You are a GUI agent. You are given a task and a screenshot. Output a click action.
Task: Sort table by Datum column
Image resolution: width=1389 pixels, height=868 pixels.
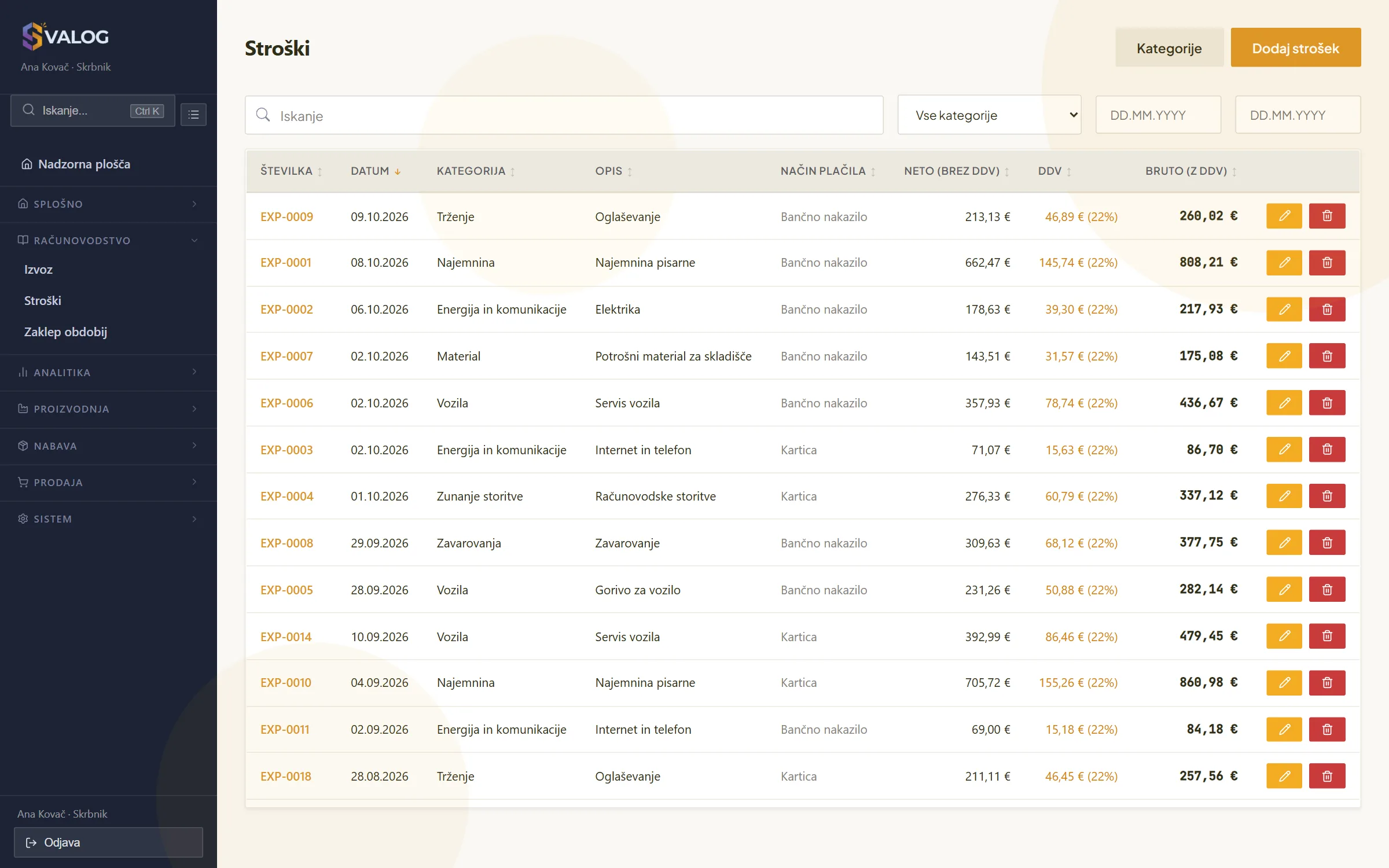pos(376,171)
